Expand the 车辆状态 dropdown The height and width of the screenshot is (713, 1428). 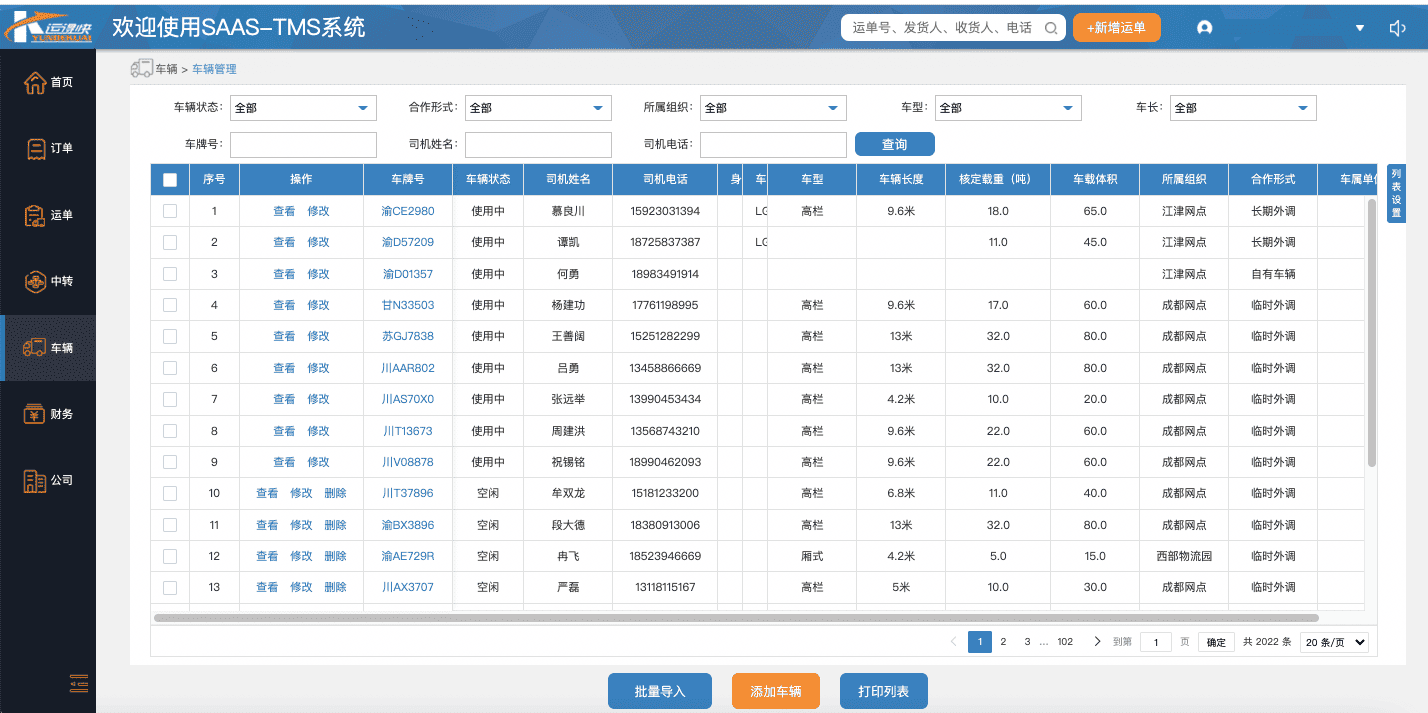click(x=303, y=108)
